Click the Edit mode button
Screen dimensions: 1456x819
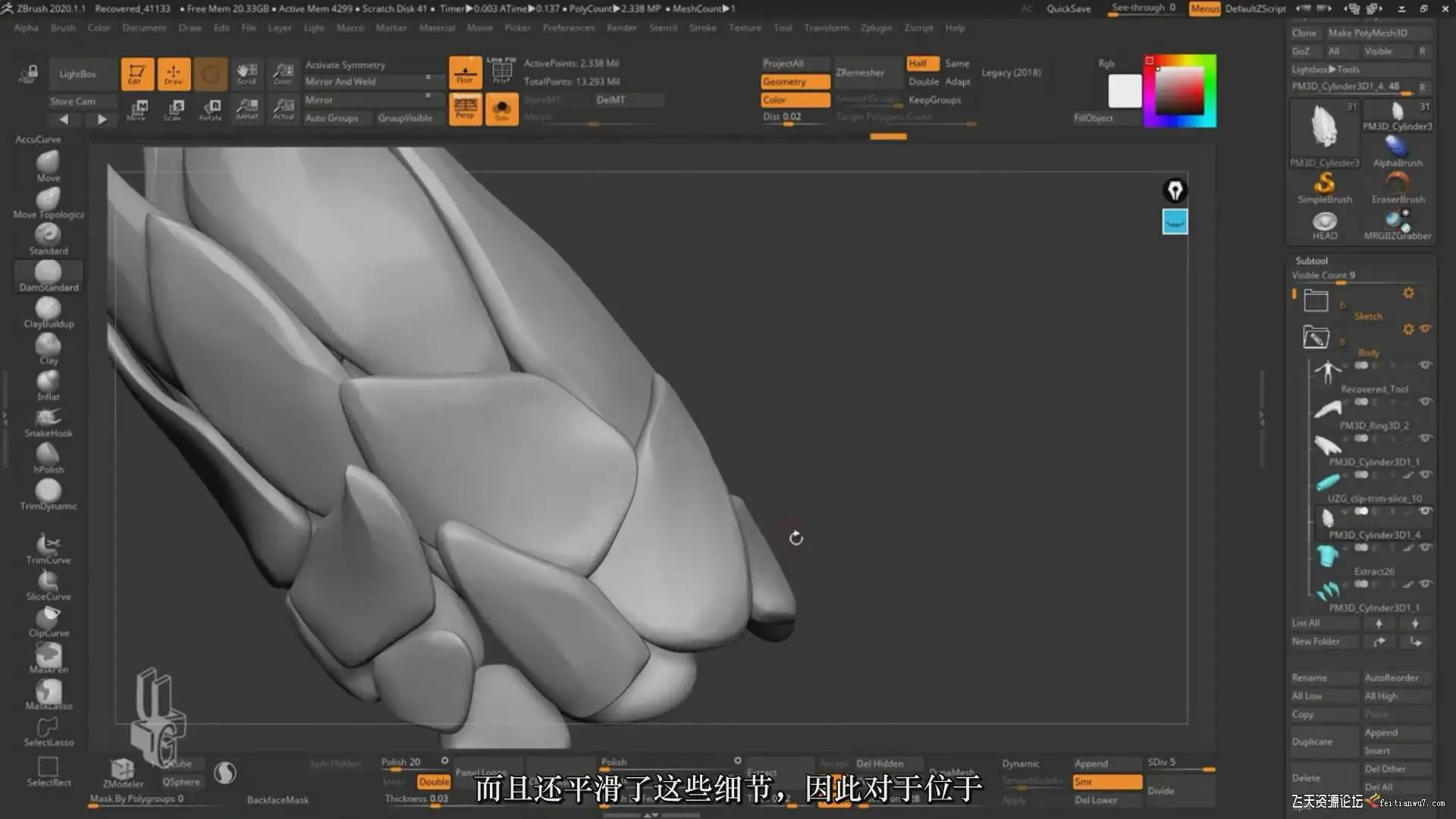pyautogui.click(x=136, y=74)
